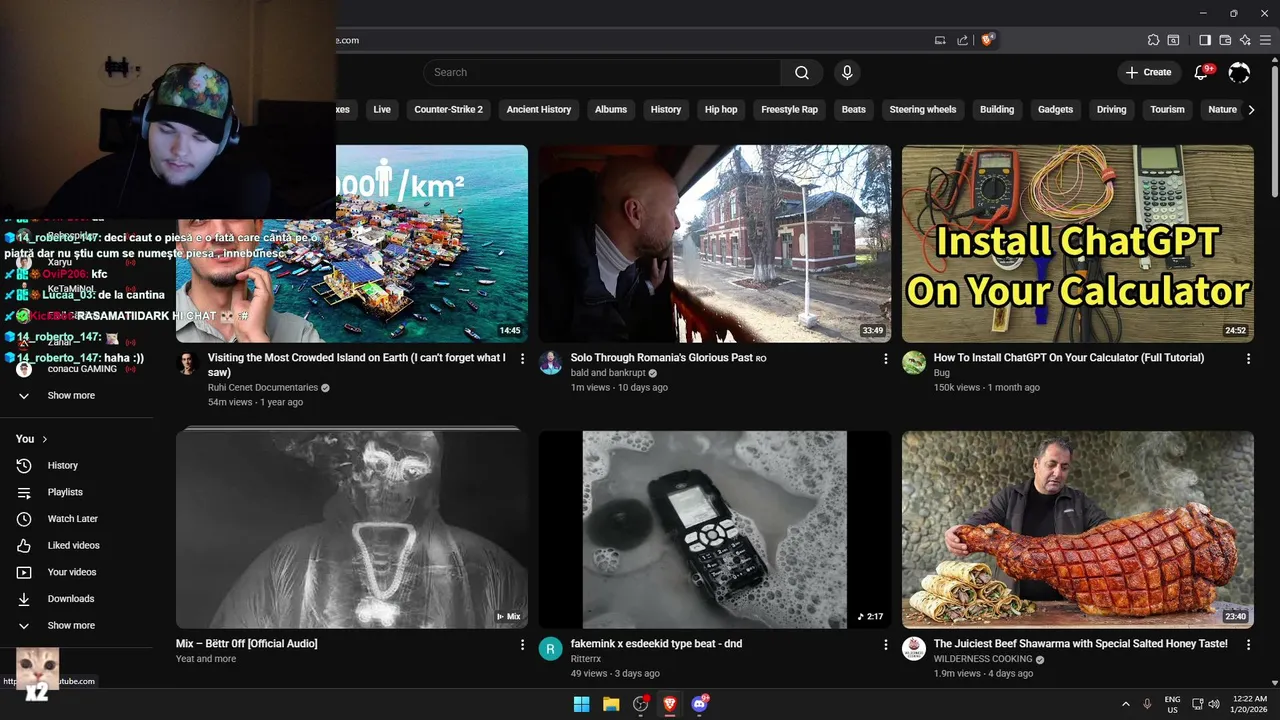Screen dimensions: 1280x720
Task: Open the browser extensions puzzle icon
Action: point(1153,40)
